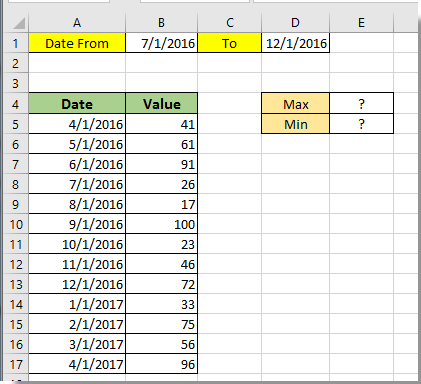This screenshot has width=421, height=384.
Task: Select the orange Max label cell
Action: 295,104
